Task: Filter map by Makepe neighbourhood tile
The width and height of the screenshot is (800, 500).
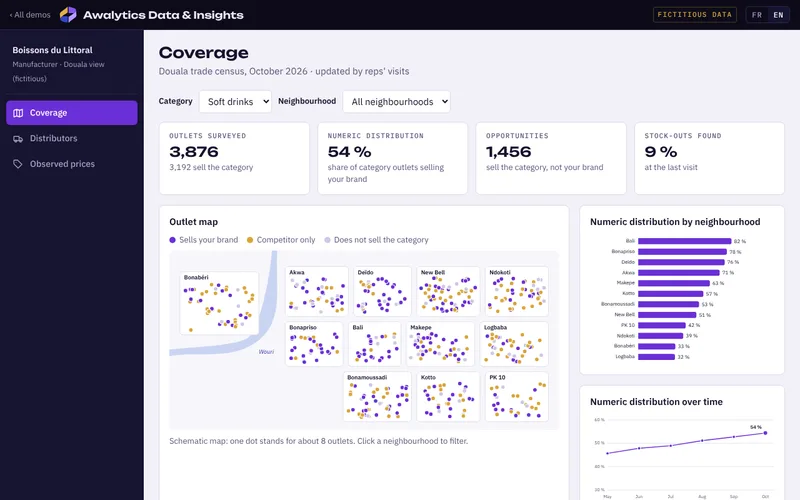Action: tap(440, 344)
